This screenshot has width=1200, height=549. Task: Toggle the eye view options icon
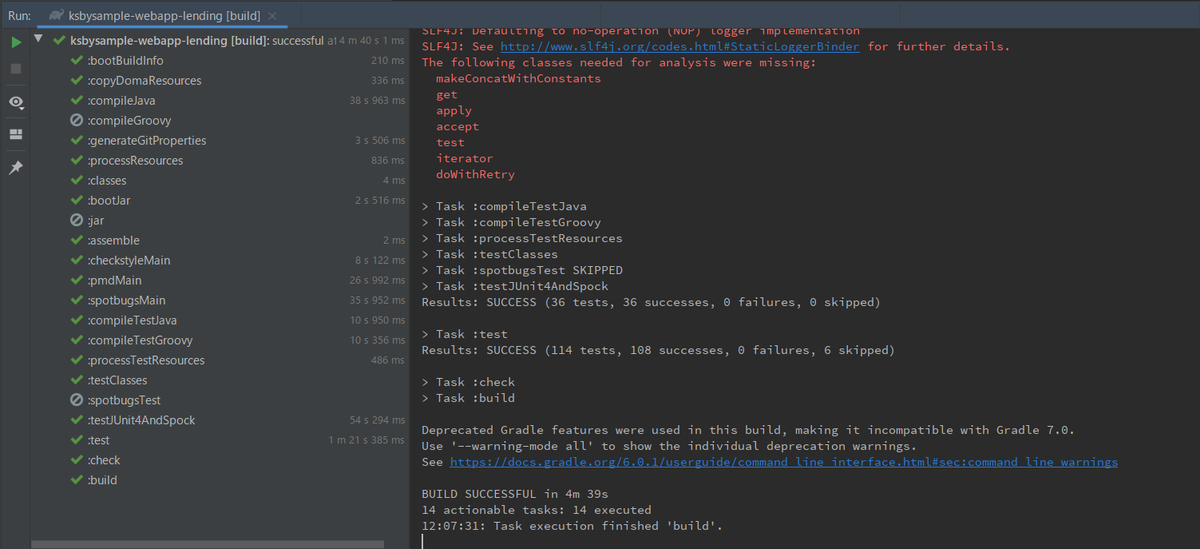(x=16, y=102)
